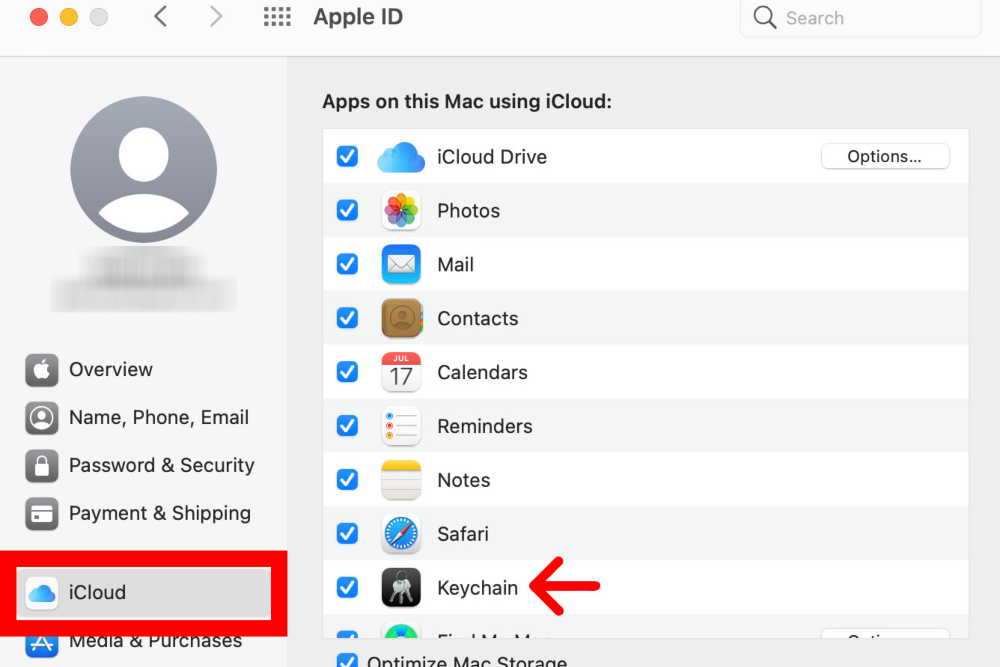Click the Photos app icon
1000x667 pixels.
(x=401, y=210)
